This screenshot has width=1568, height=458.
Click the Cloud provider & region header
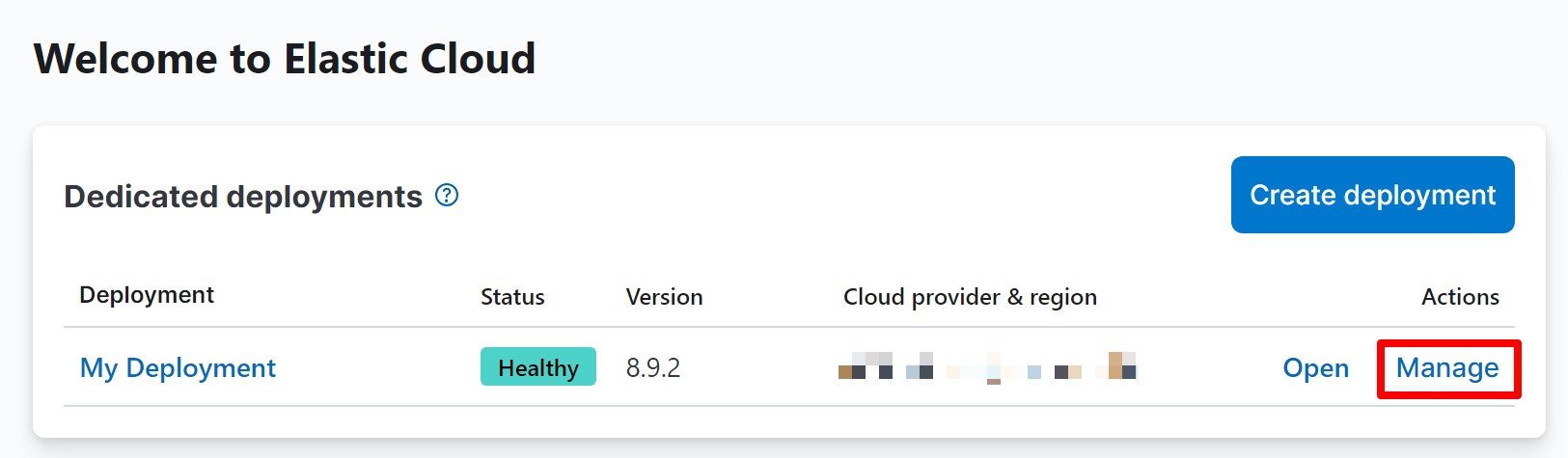(970, 297)
